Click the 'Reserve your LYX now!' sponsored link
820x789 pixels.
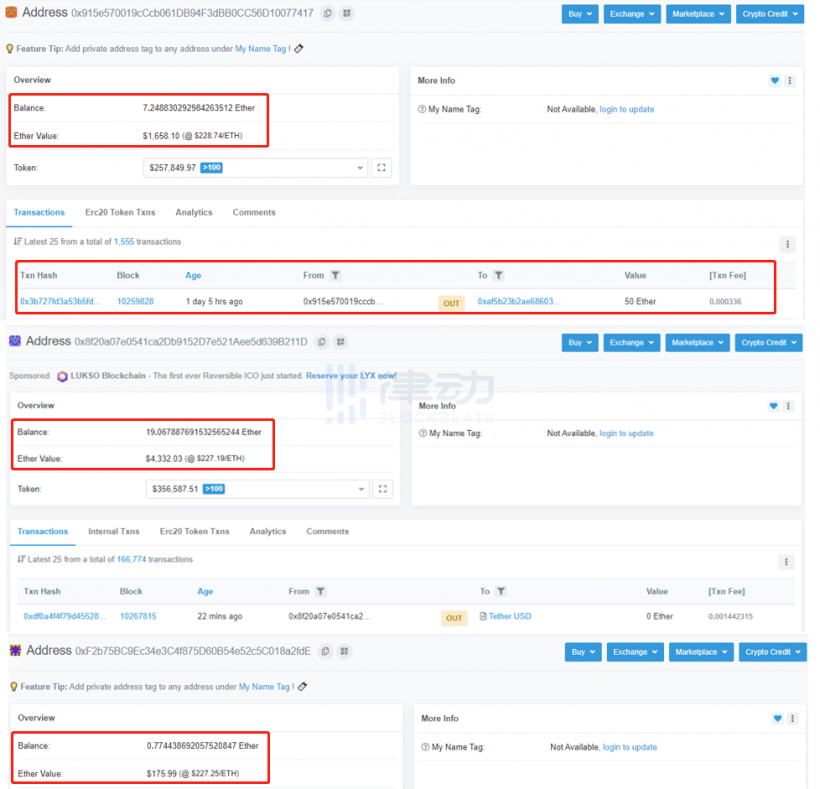click(351, 376)
